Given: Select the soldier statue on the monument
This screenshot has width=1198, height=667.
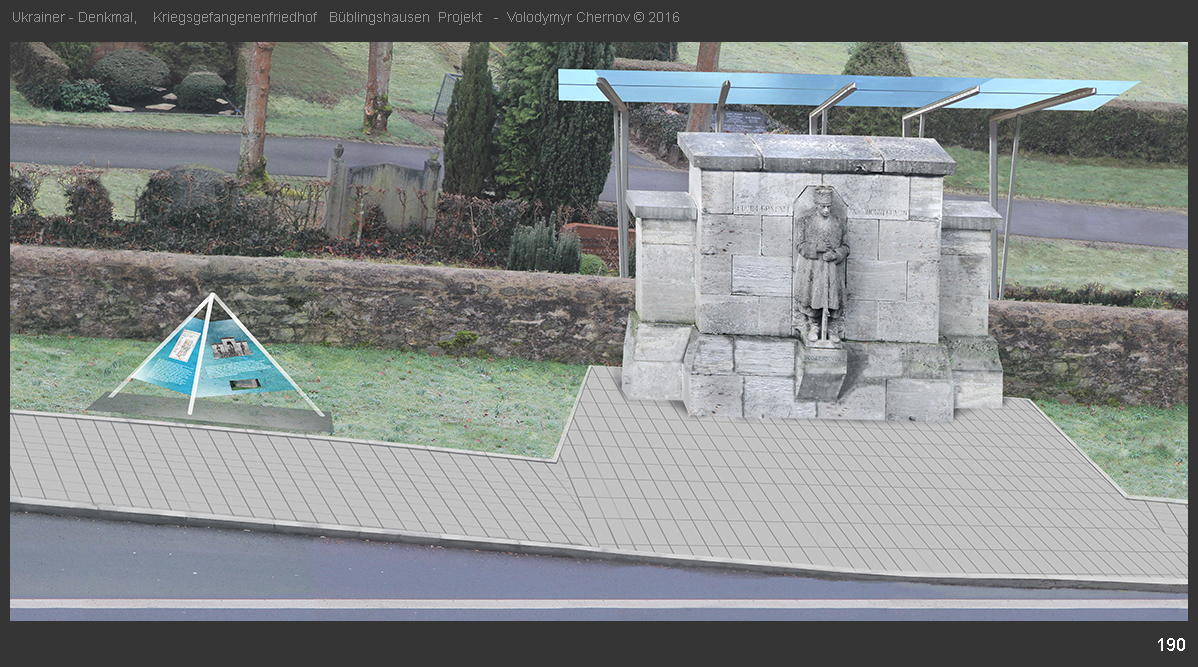Looking at the screenshot, I should coord(821,263).
